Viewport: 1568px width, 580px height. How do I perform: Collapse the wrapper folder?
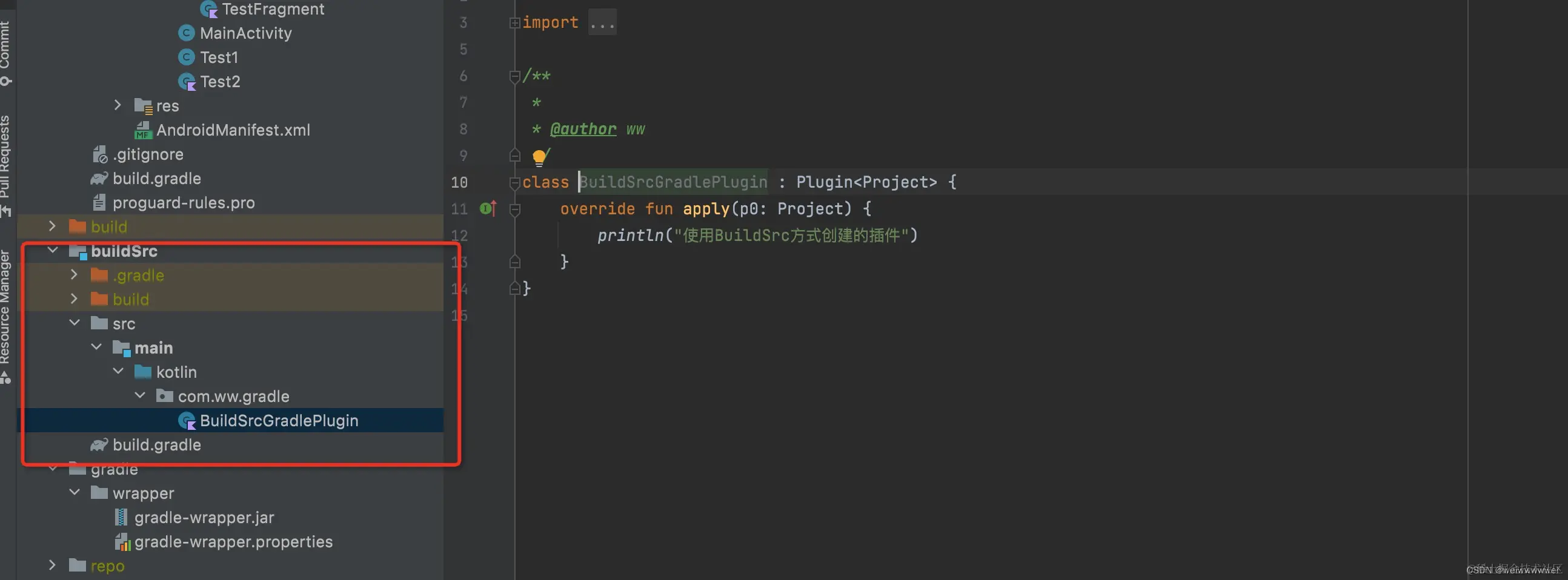tap(75, 492)
